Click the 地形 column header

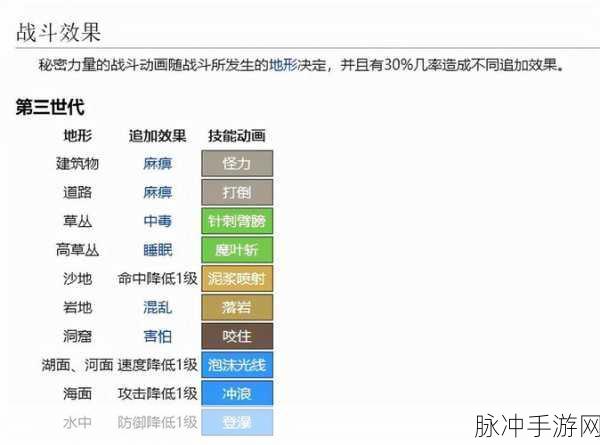78,135
